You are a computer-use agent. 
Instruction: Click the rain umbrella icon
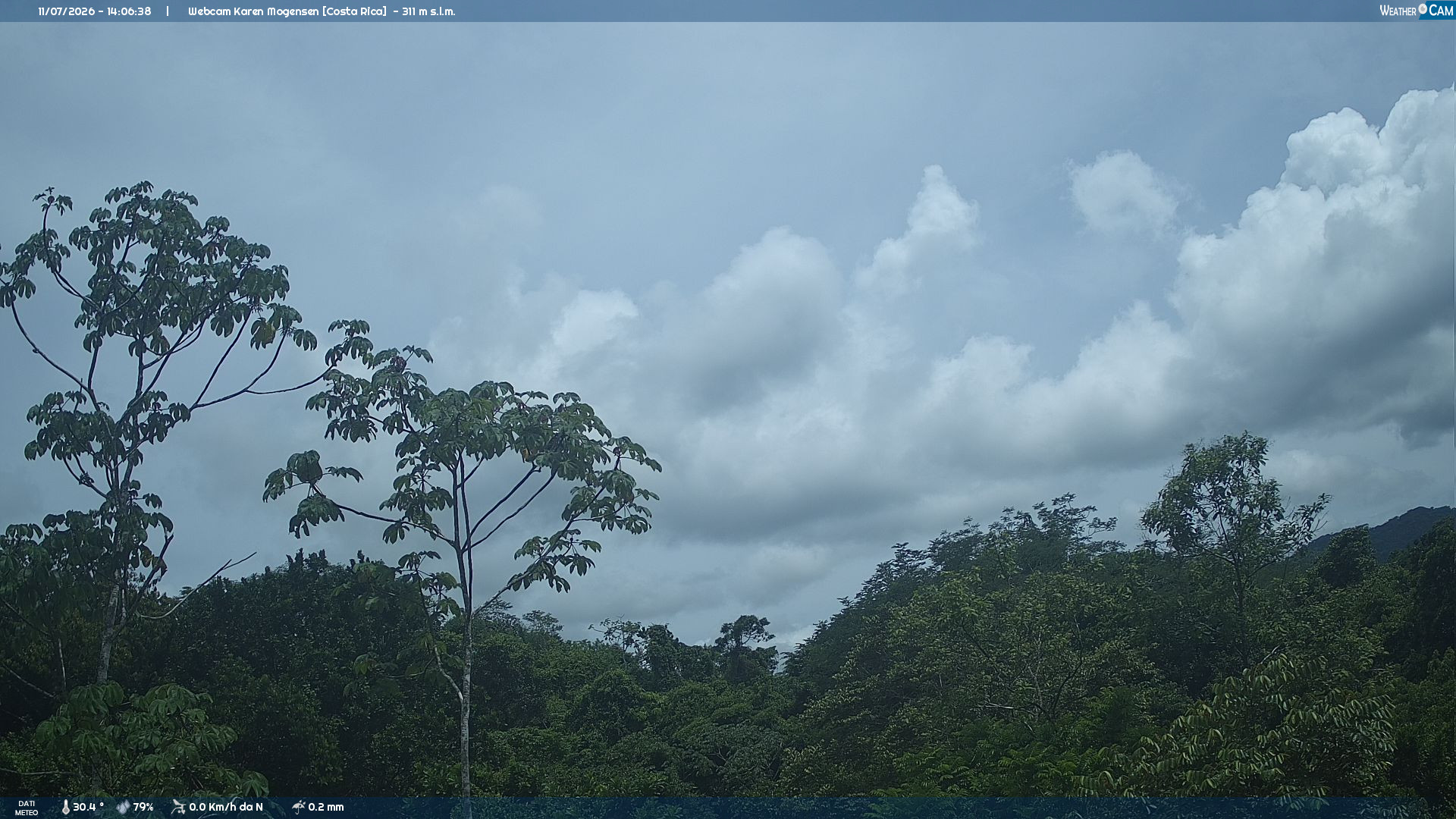[299, 808]
